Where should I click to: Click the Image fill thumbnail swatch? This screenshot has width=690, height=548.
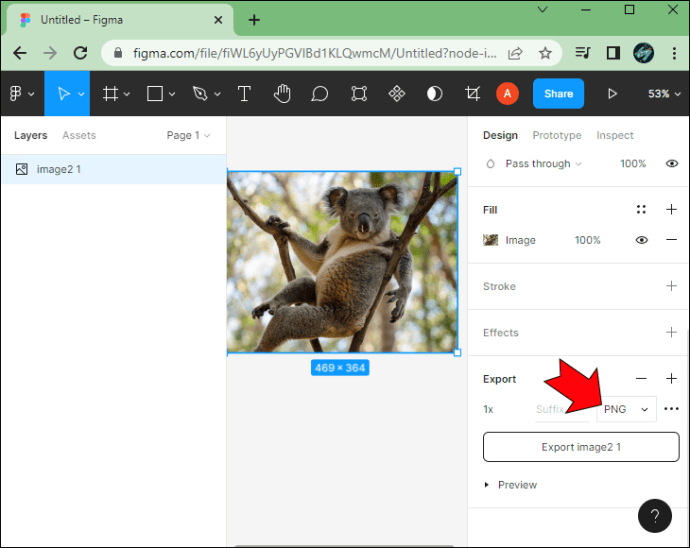pos(490,240)
